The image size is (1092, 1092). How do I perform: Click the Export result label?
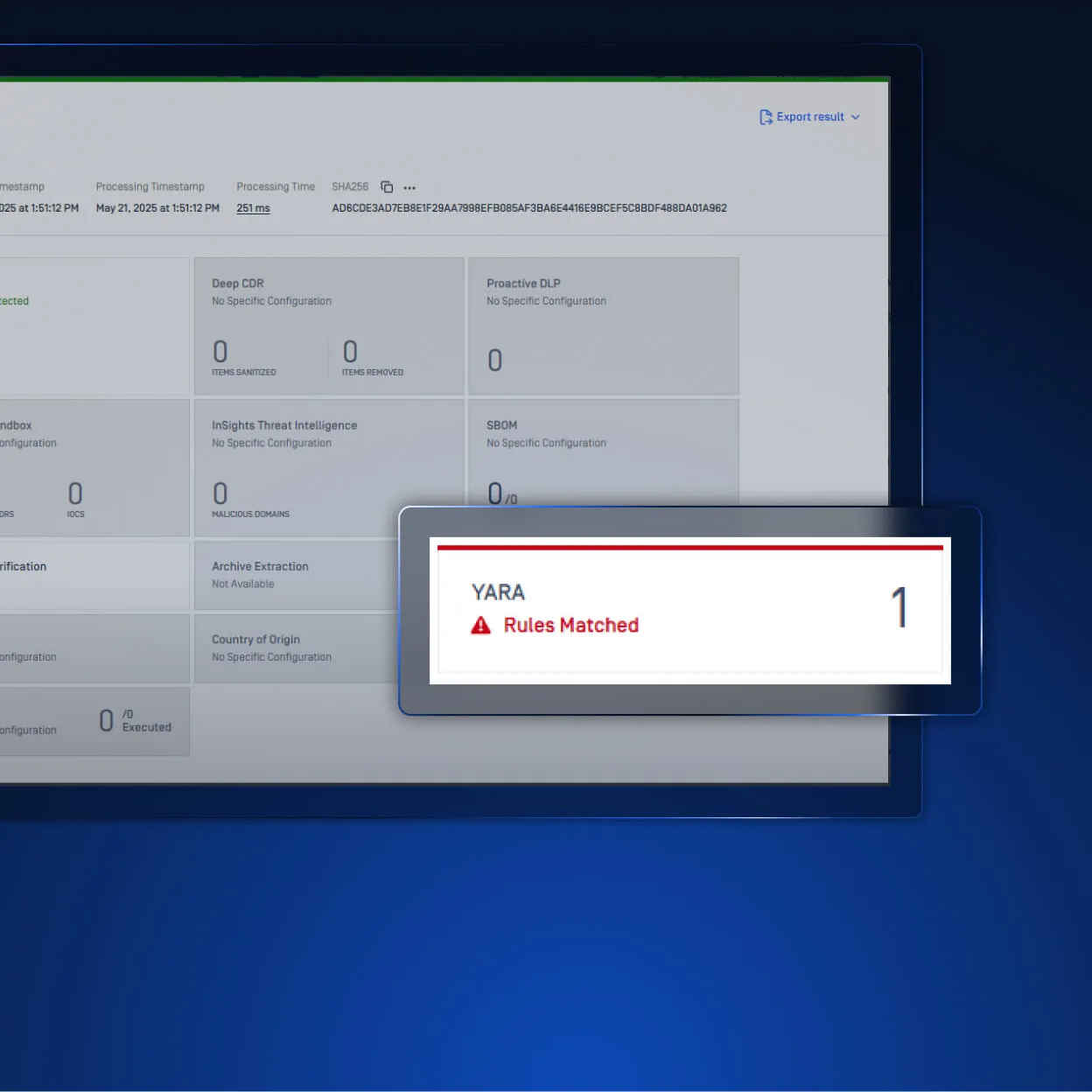pyautogui.click(x=810, y=117)
